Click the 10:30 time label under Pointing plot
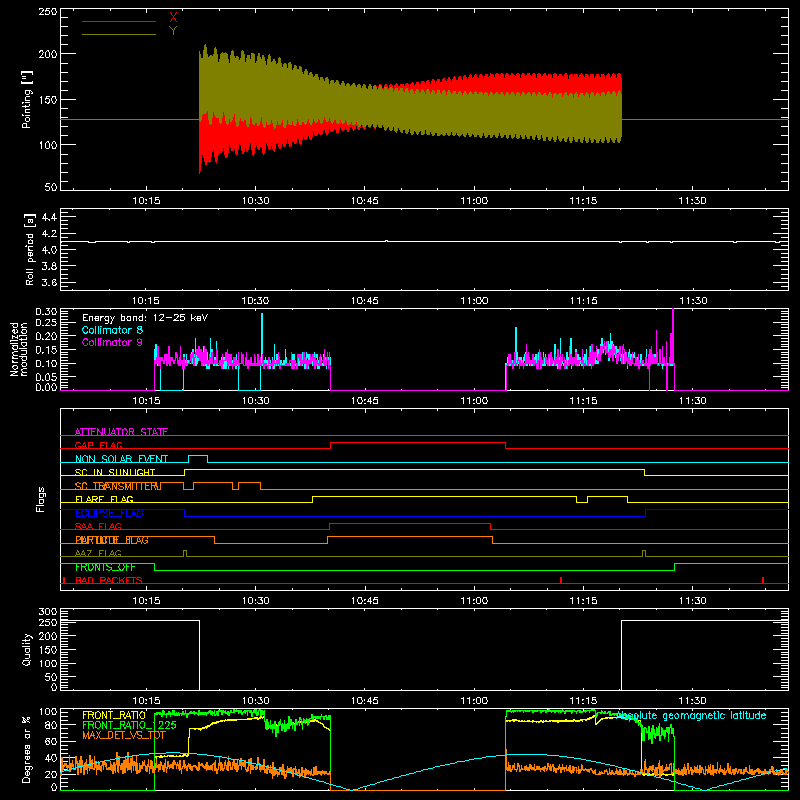This screenshot has height=800, width=800. coord(255,201)
